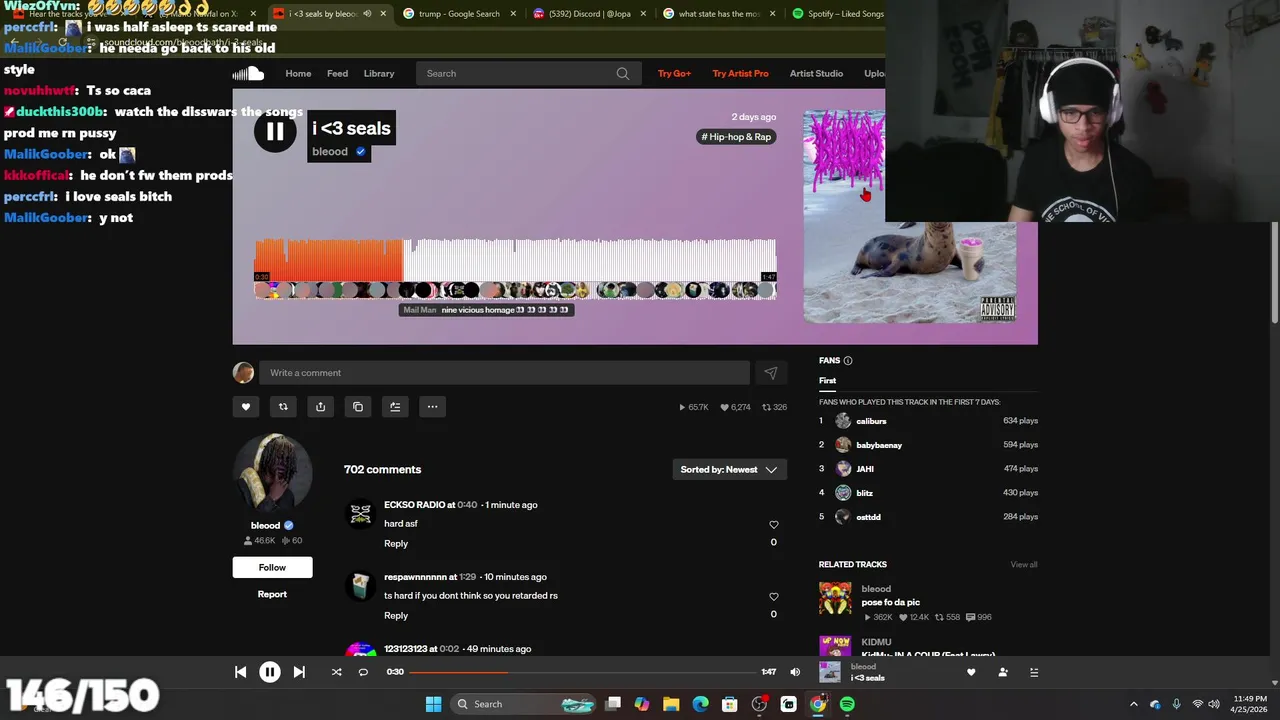Go to SoundCloud Home
The height and width of the screenshot is (720, 1280).
coord(298,73)
